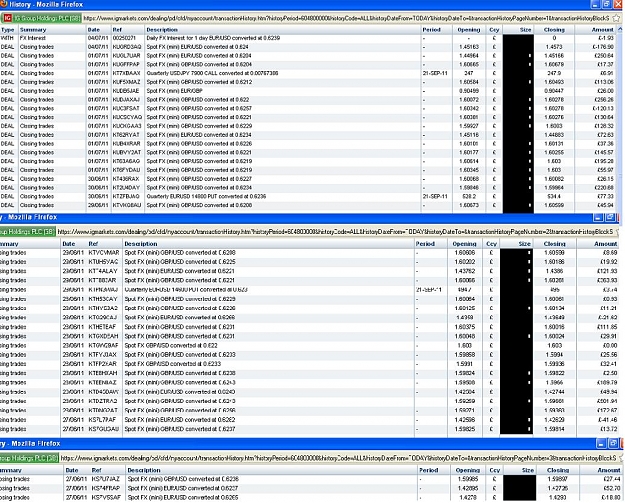The image size is (625, 503).
Task: Minimize the bottom Firefox window
Action: point(602,443)
